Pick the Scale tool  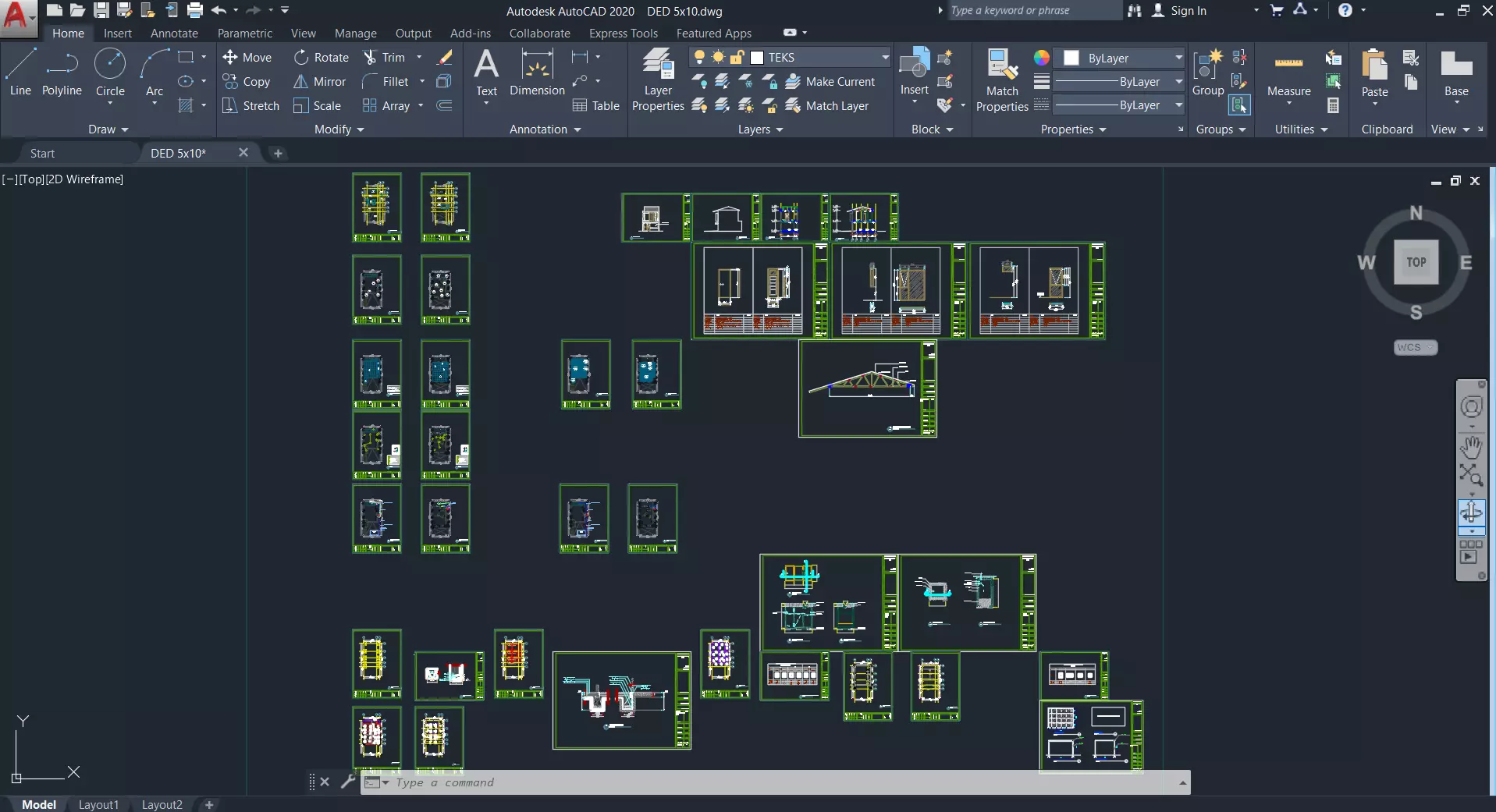pyautogui.click(x=317, y=105)
